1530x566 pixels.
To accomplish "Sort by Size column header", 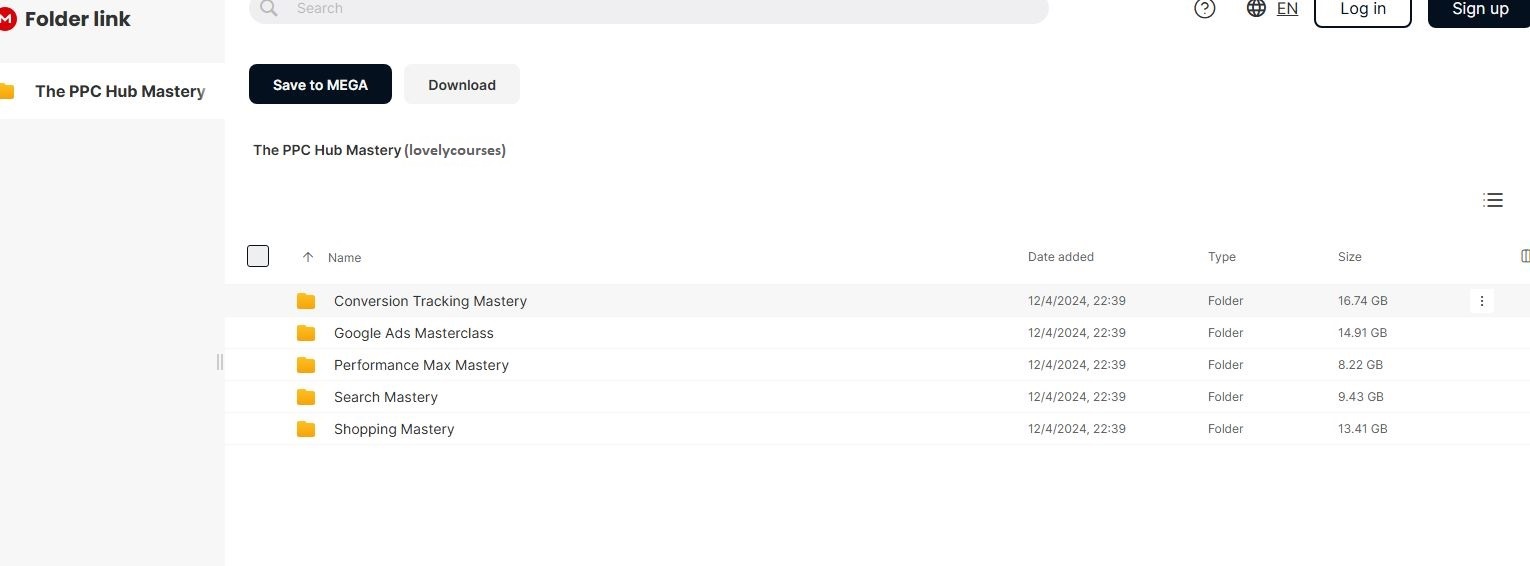I will 1349,257.
